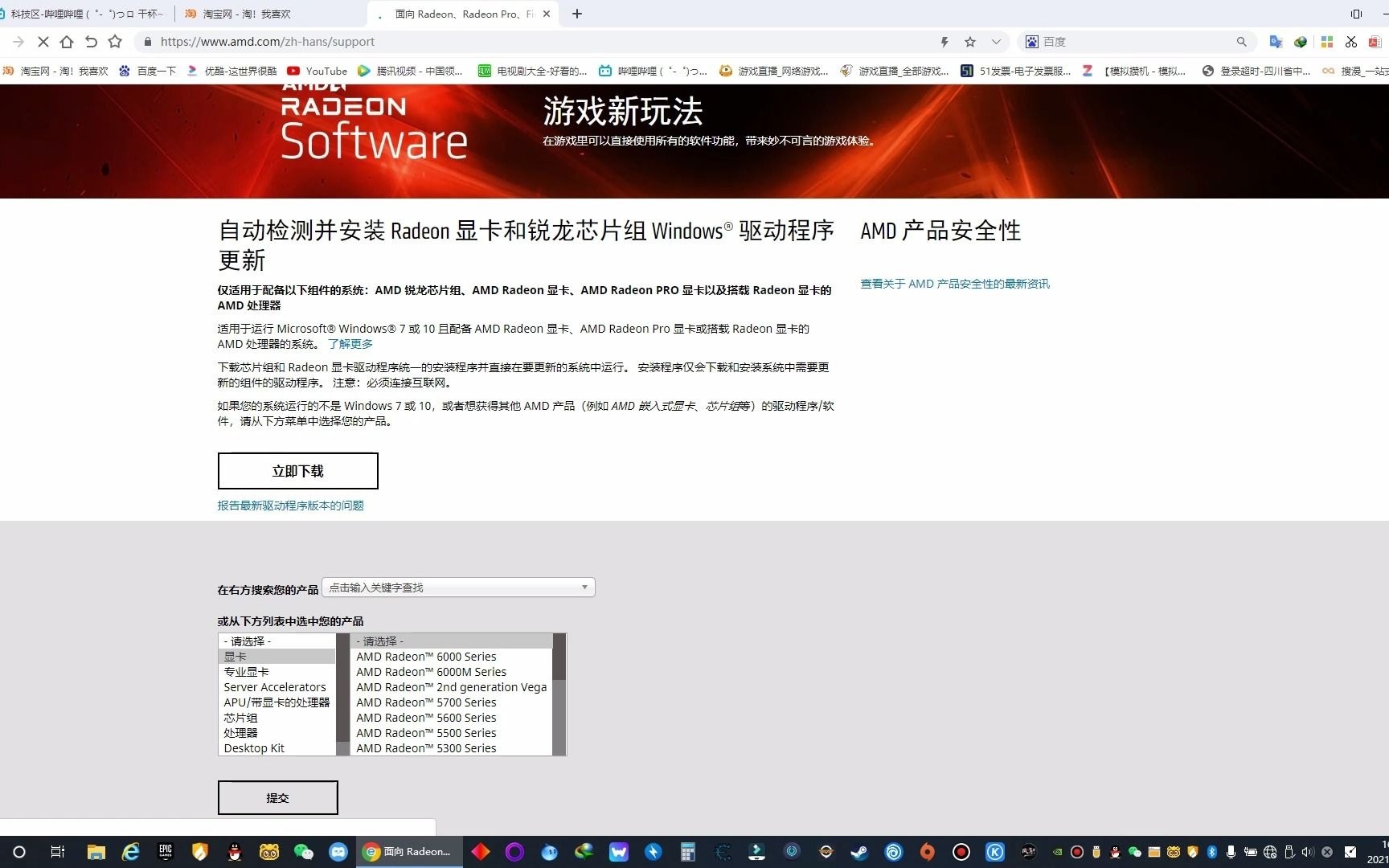This screenshot has width=1389, height=868.
Task: Open the 腾讯视频 bookmark
Action: tap(411, 71)
